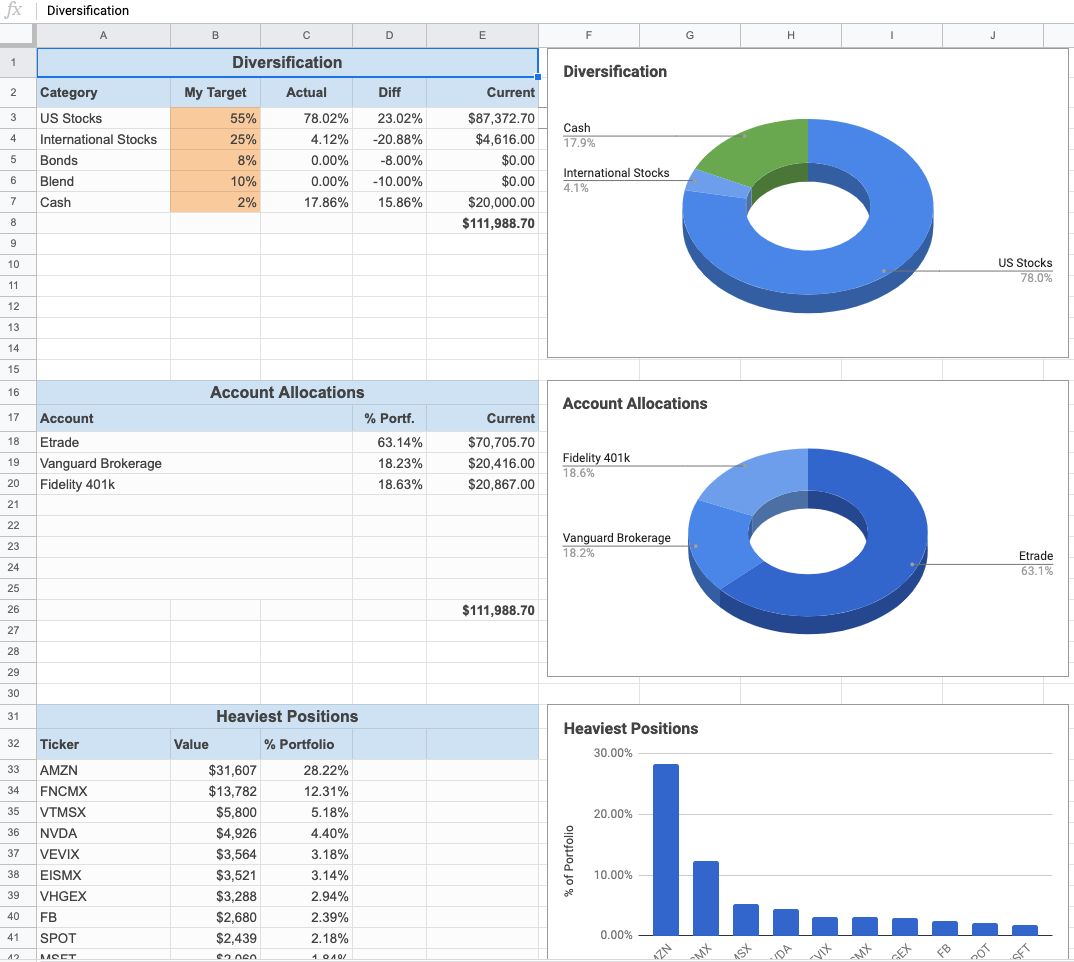Click the $87,372.70 current value cell
This screenshot has width=1074, height=962.
[x=482, y=119]
